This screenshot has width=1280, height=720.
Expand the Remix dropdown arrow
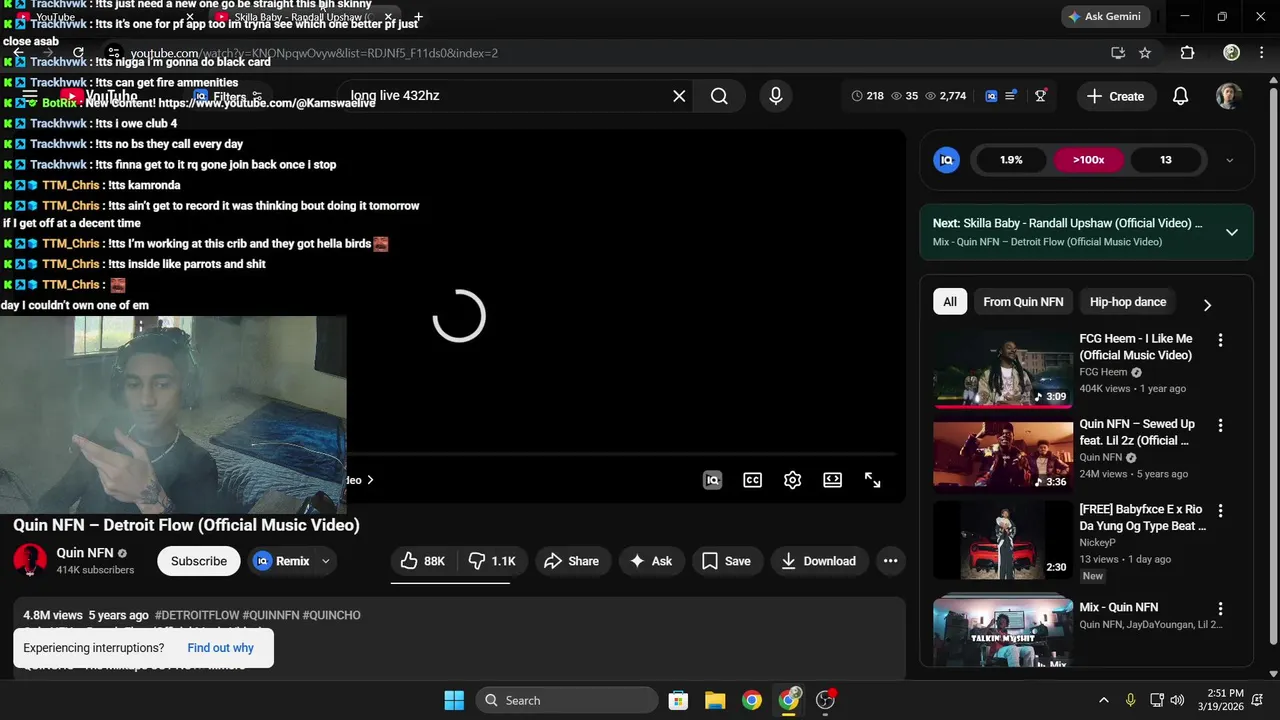(x=325, y=561)
